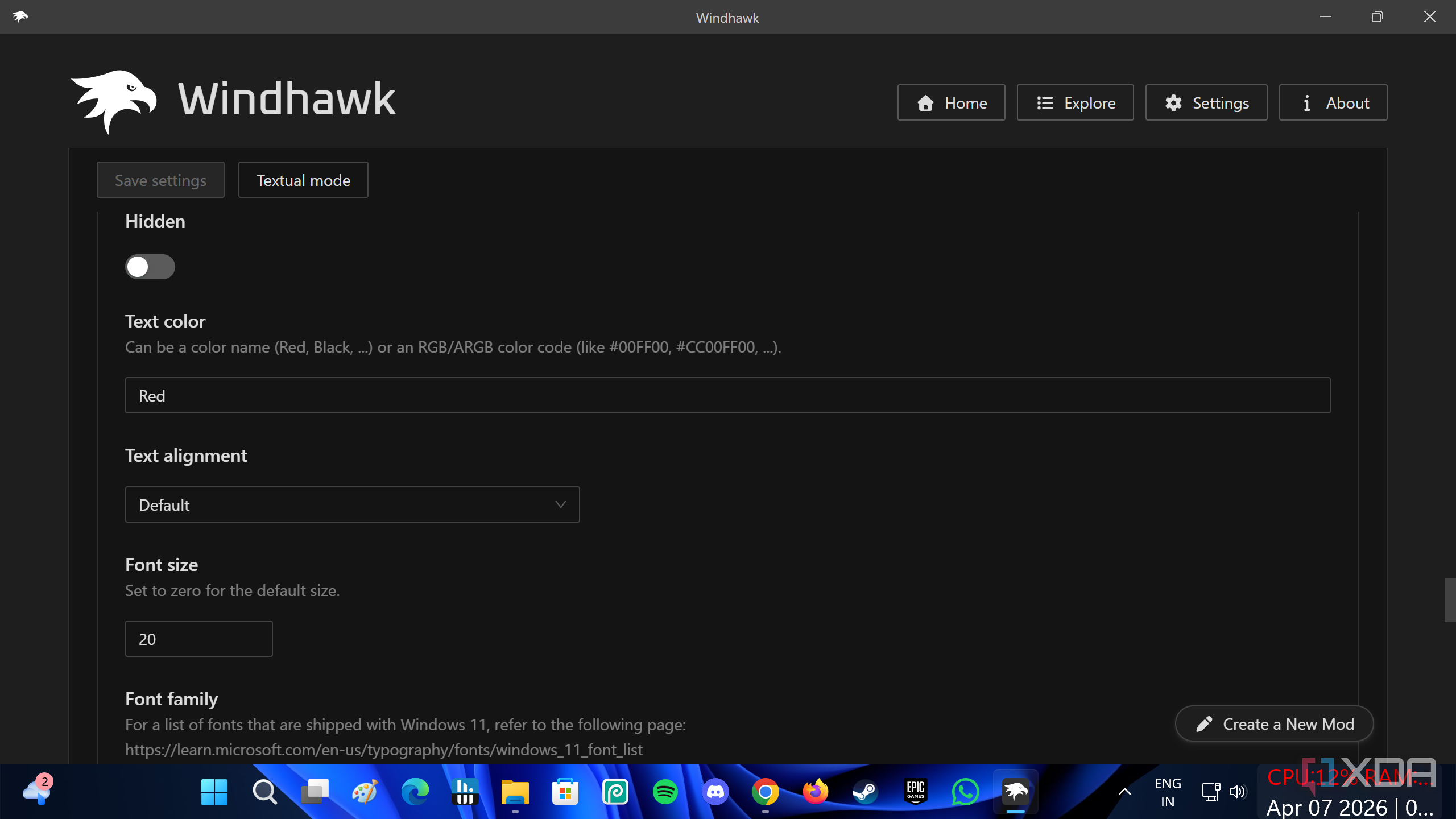This screenshot has height=819, width=1456.
Task: Click the Font size input field
Action: click(x=198, y=639)
